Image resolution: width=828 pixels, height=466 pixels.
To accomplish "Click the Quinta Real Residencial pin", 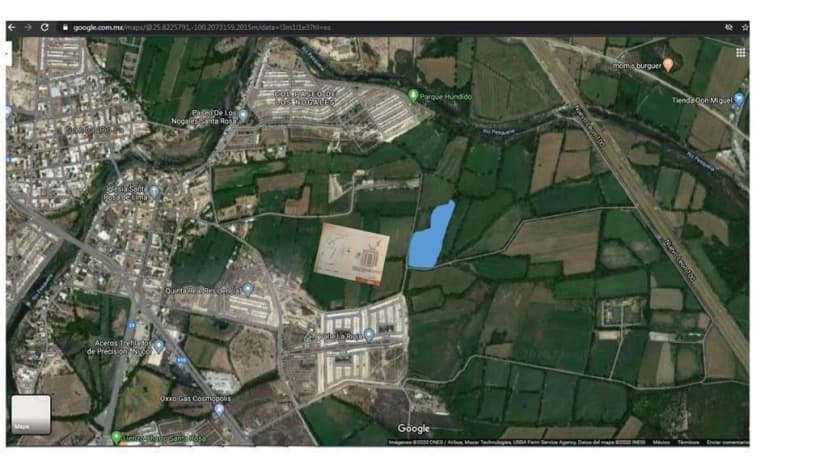I will point(247,290).
